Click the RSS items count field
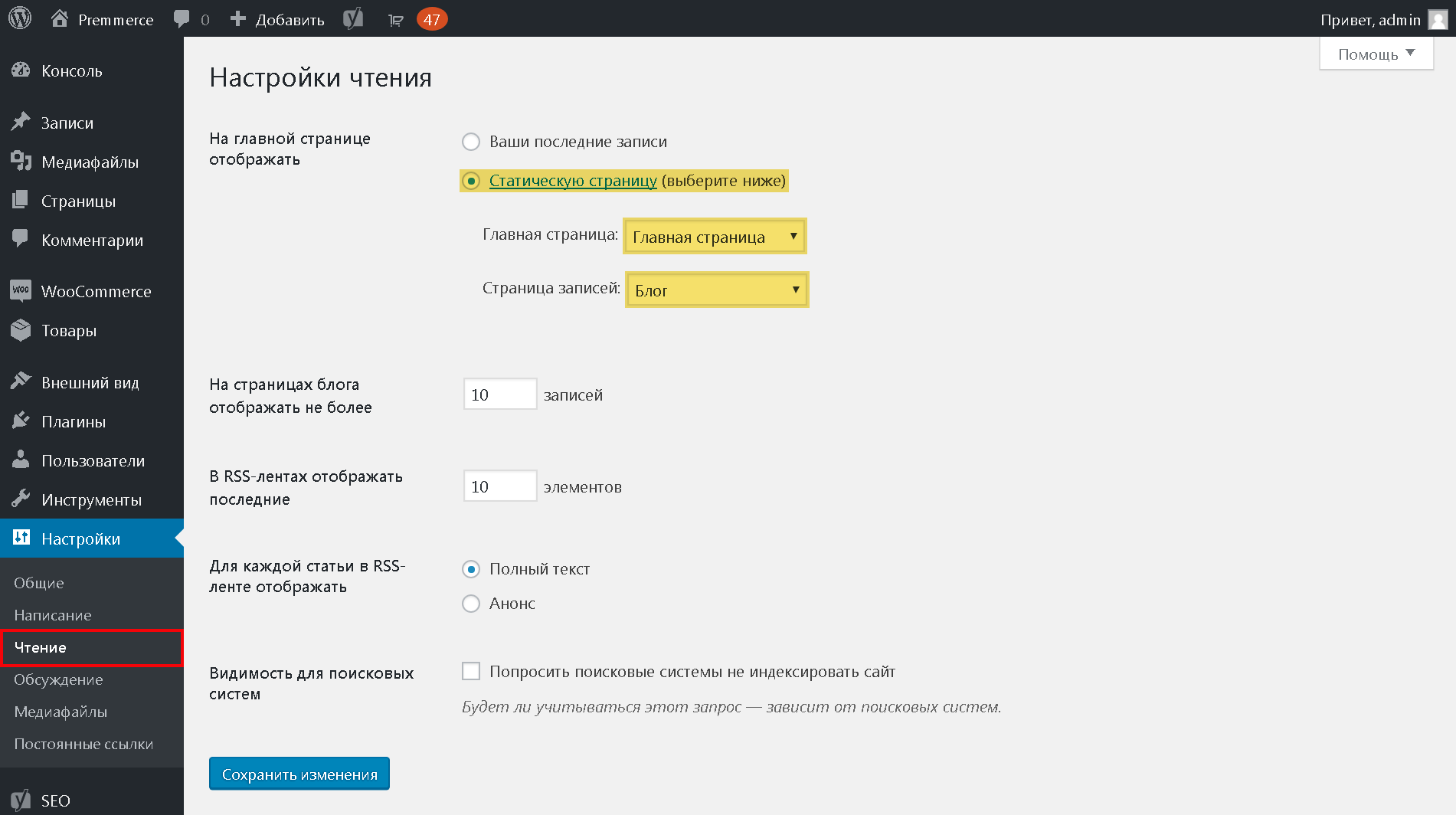Image resolution: width=1456 pixels, height=815 pixels. pos(500,486)
